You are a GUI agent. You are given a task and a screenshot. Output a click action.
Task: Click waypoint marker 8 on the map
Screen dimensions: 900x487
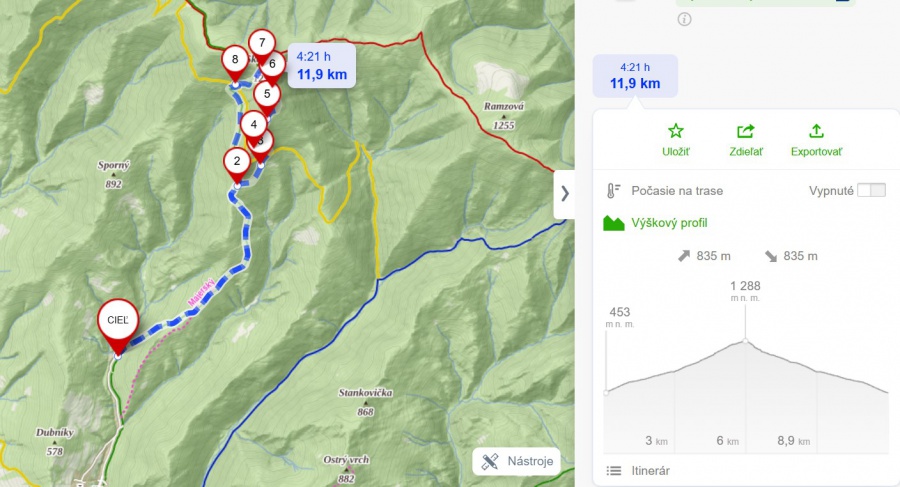[235, 65]
